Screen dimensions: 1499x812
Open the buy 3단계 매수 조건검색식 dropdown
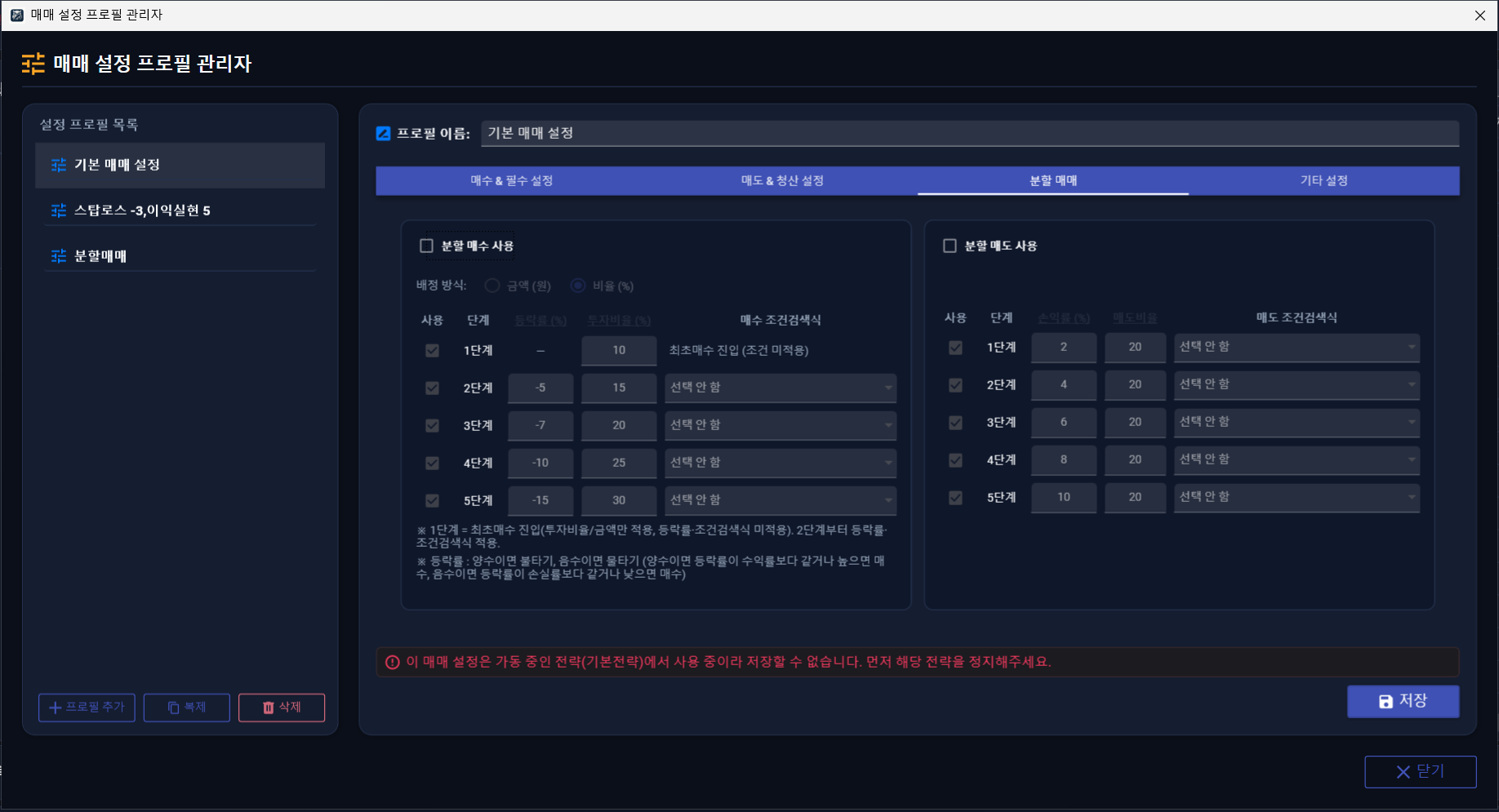pyautogui.click(x=781, y=425)
